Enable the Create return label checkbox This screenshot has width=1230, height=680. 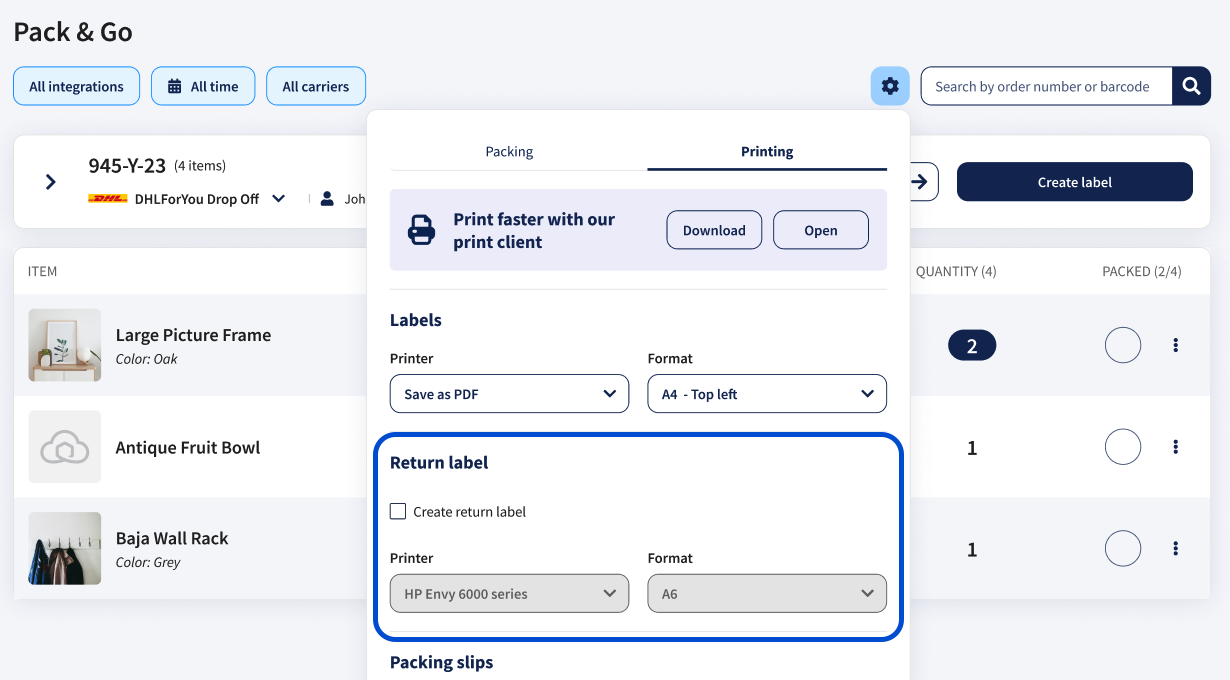point(398,511)
